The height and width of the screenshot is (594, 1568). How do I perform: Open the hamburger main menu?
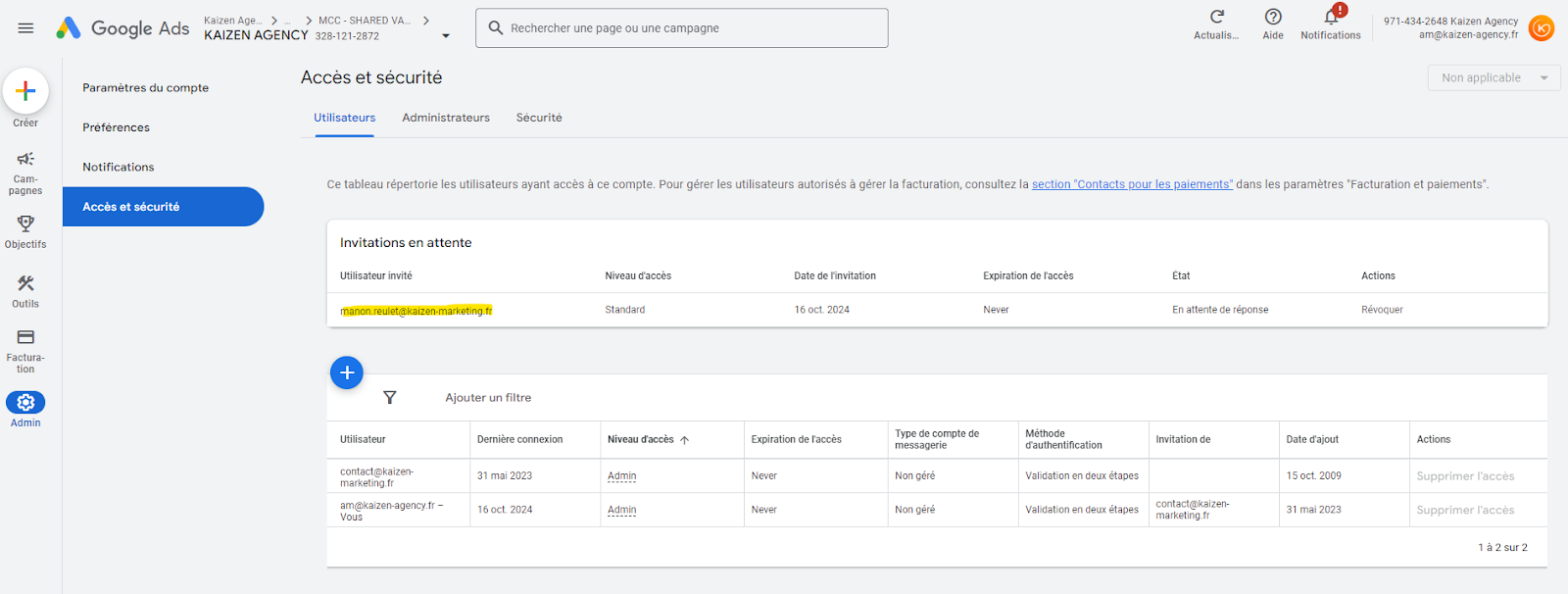(x=25, y=28)
